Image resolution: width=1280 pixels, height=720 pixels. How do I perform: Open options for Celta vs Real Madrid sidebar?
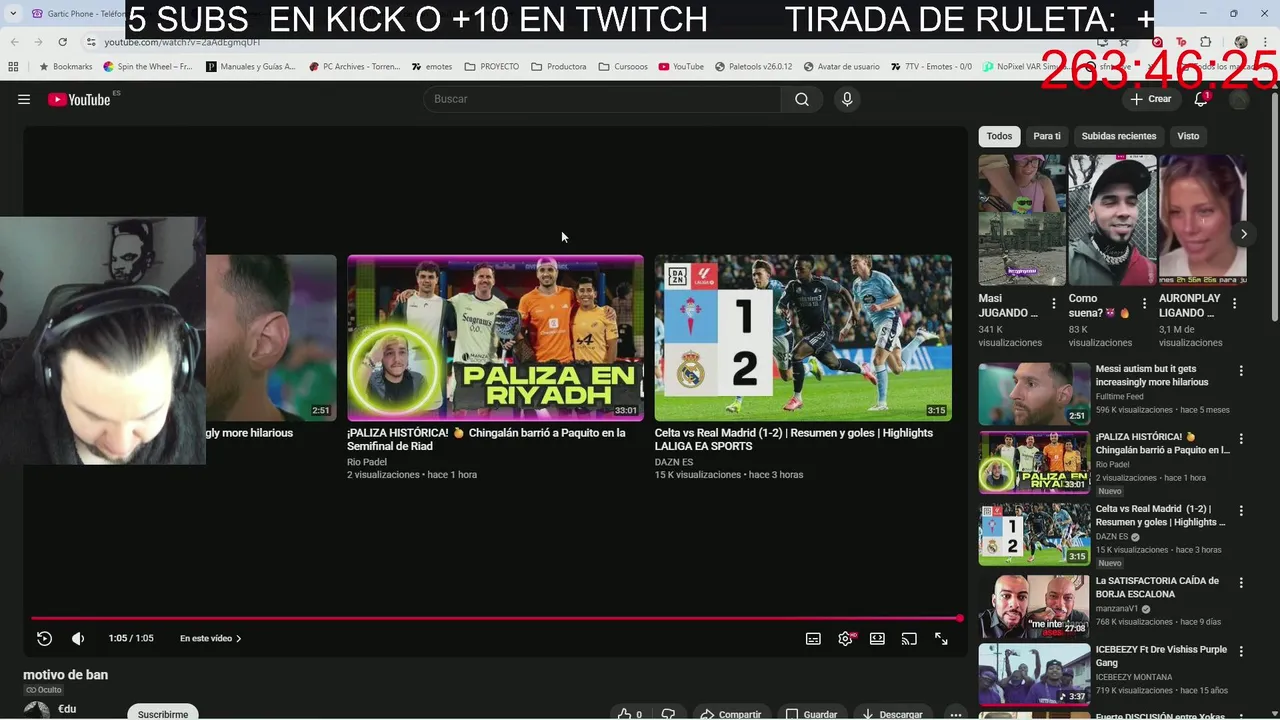click(x=1241, y=510)
